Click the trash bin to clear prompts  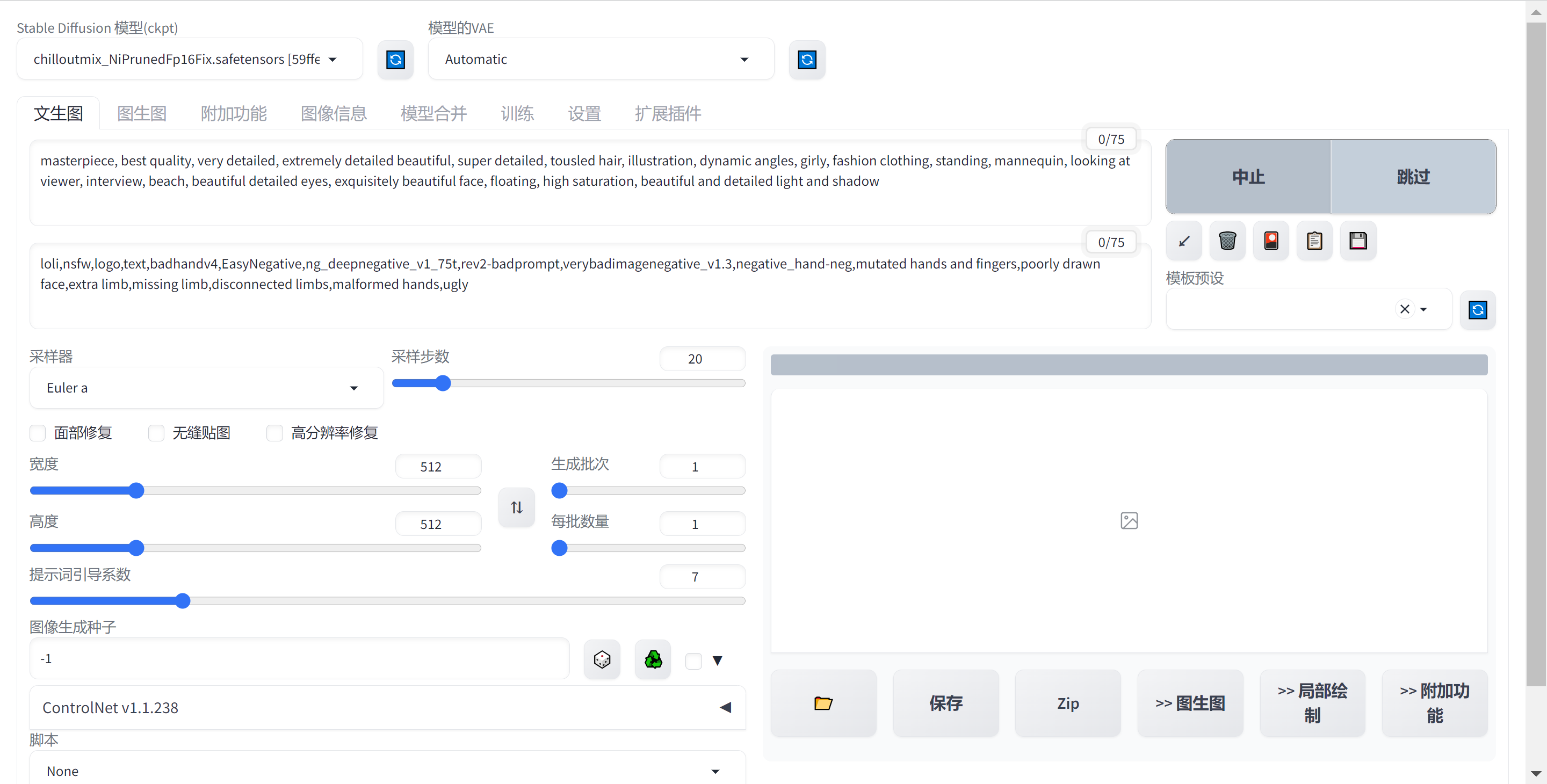[1227, 241]
